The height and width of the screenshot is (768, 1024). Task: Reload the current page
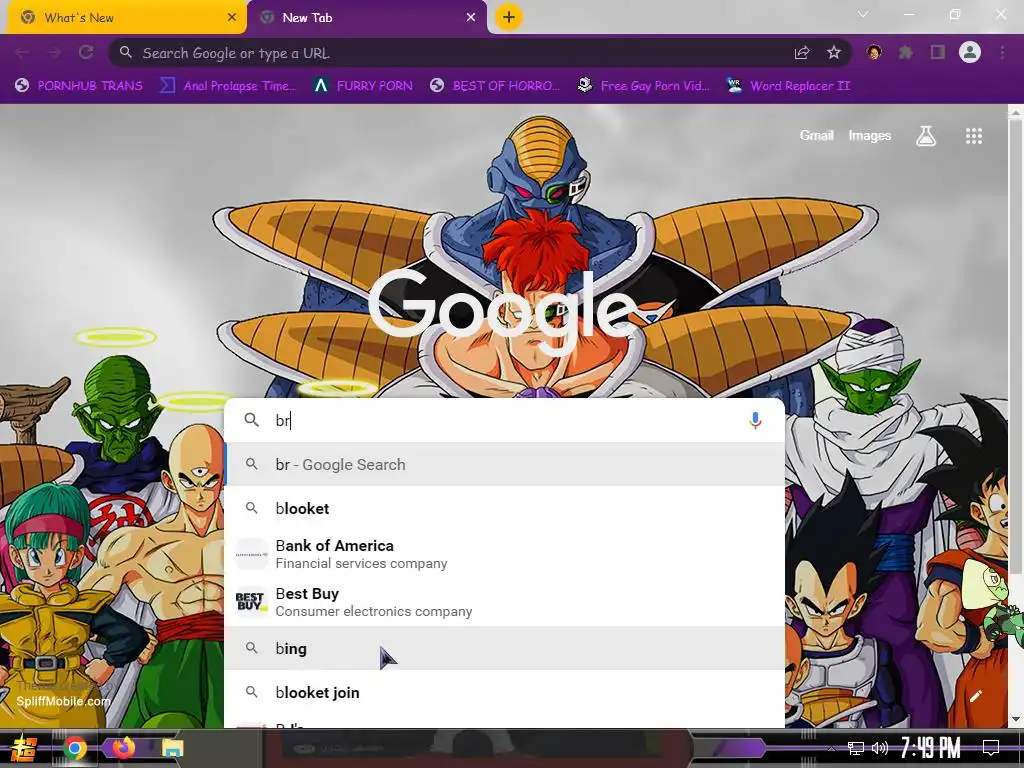click(86, 53)
